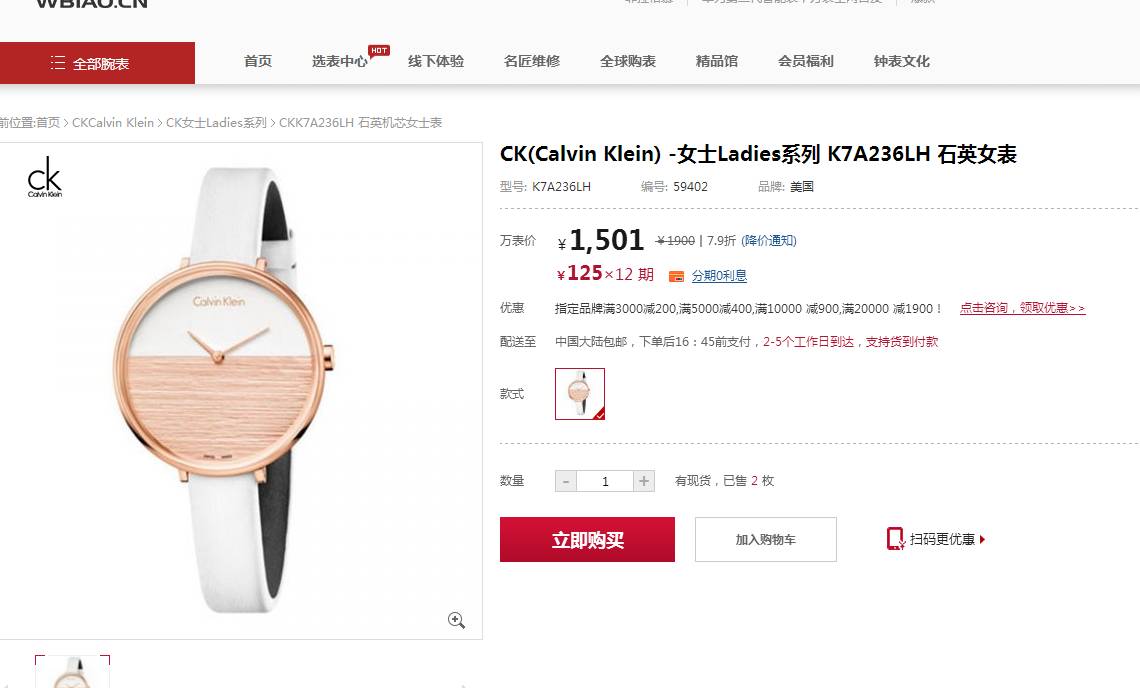Click the phone scan icon by 扫码更优惠
The width and height of the screenshot is (1140, 688).
895,539
